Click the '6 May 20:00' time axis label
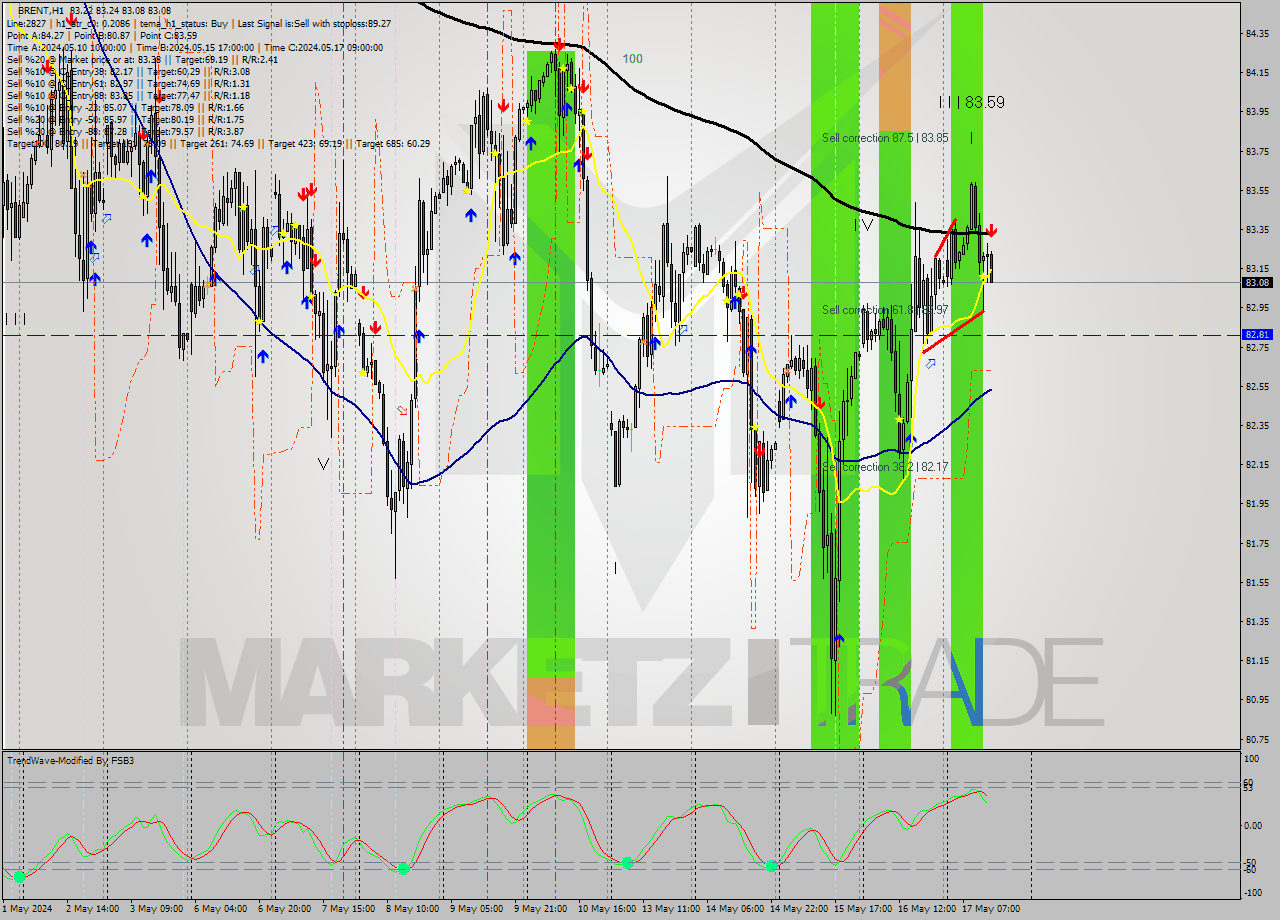The width and height of the screenshot is (1280, 920). [x=284, y=909]
